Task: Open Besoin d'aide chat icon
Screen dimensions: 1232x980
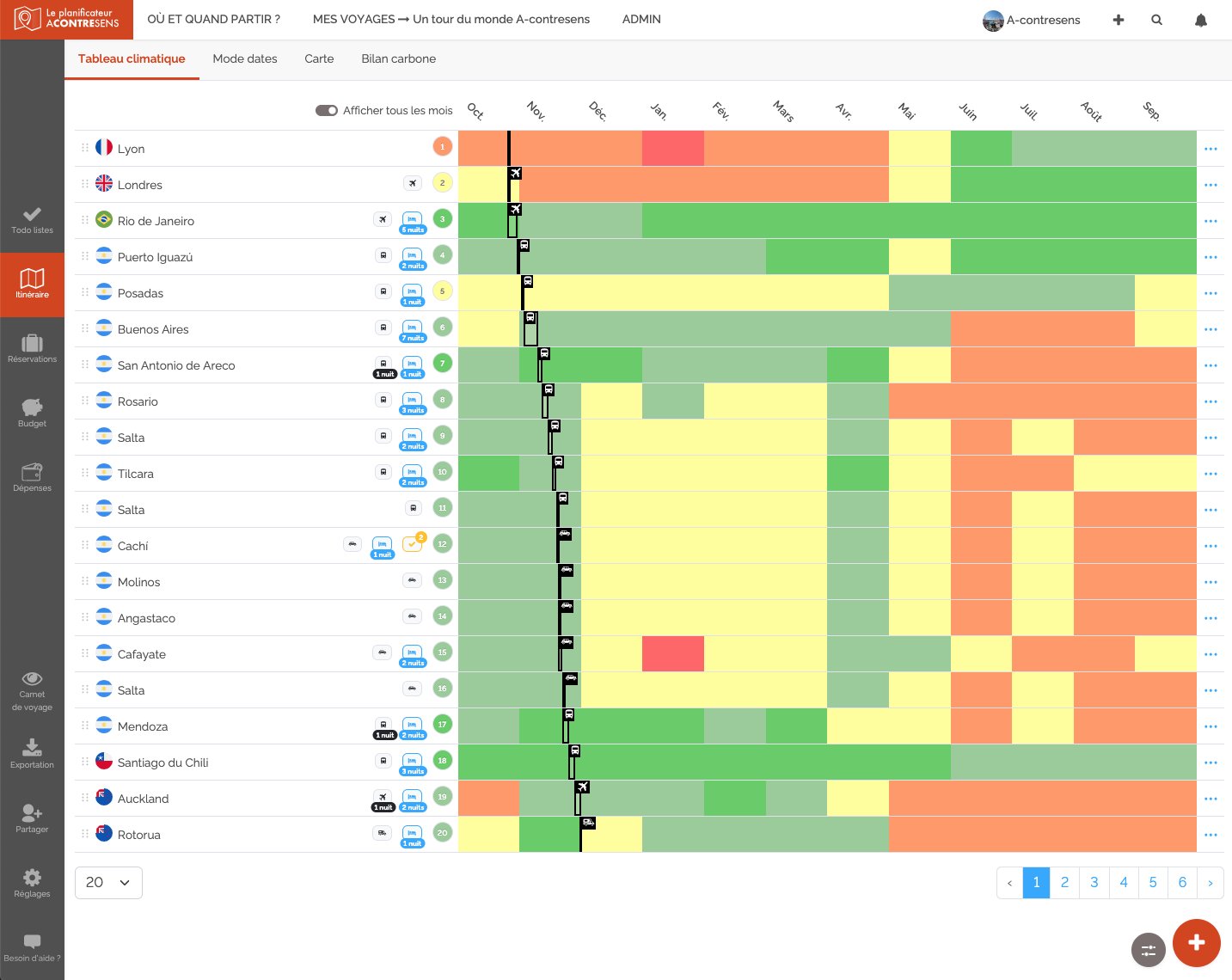Action: 32,941
